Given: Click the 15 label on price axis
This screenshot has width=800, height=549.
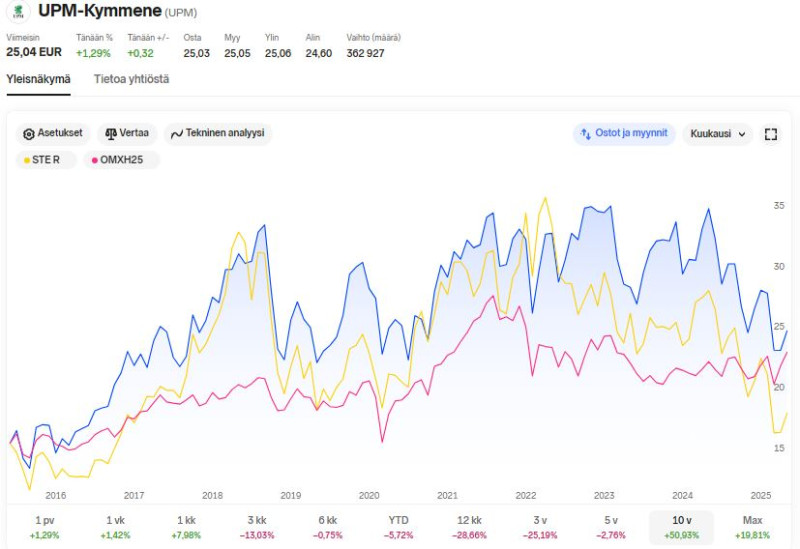Looking at the screenshot, I should coord(779,448).
